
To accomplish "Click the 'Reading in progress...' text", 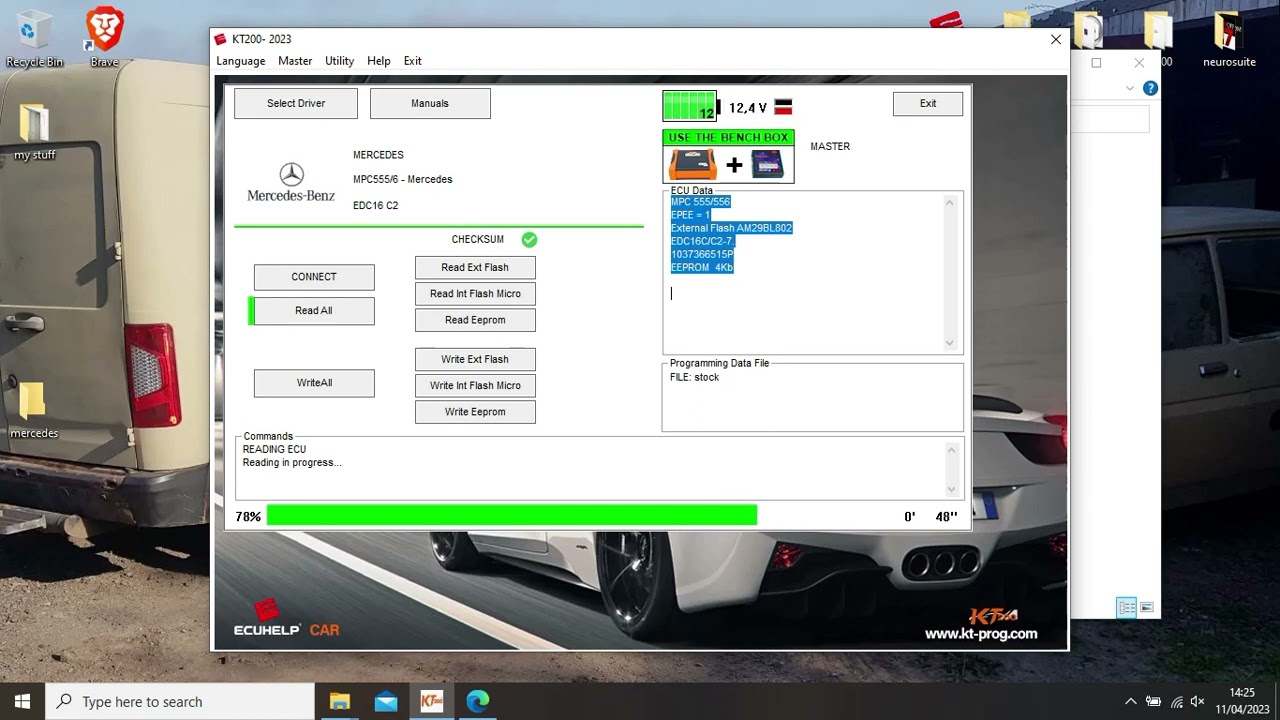I will 292,463.
